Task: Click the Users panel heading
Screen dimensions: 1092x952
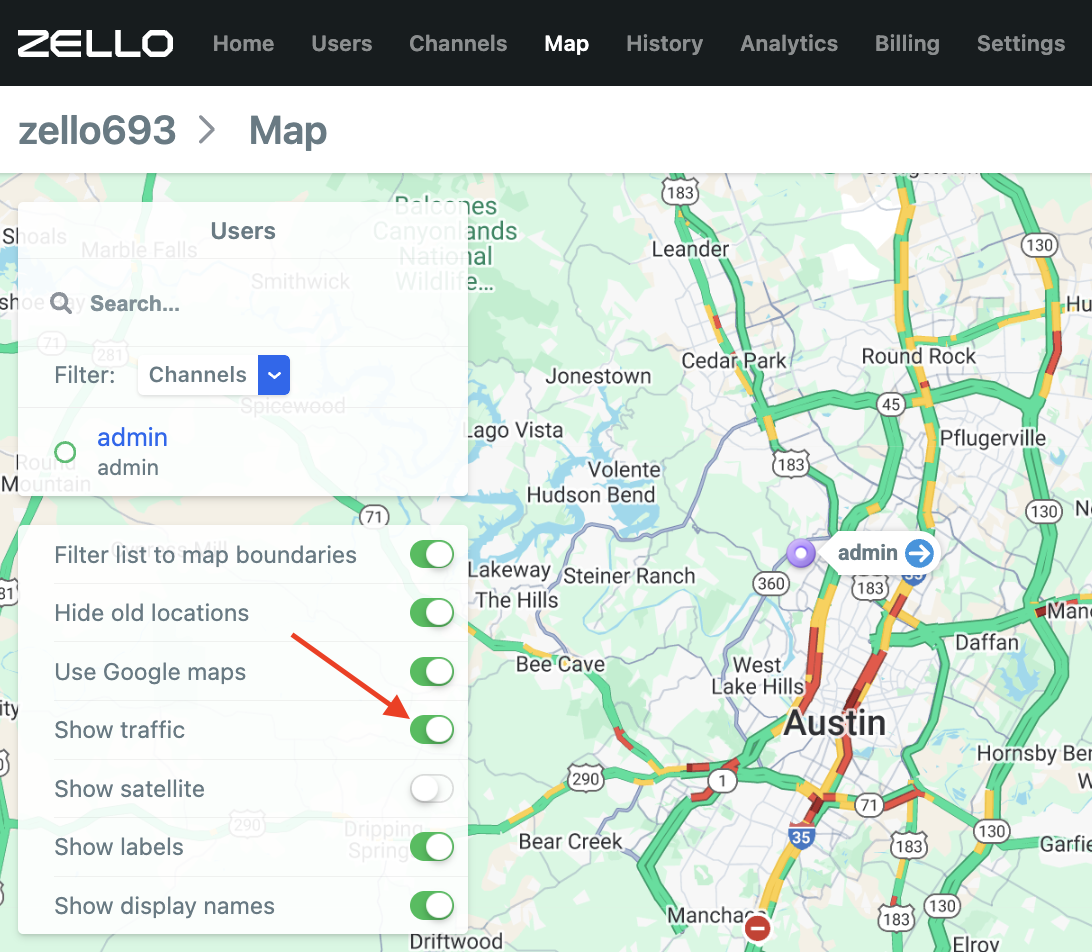Action: click(x=243, y=231)
